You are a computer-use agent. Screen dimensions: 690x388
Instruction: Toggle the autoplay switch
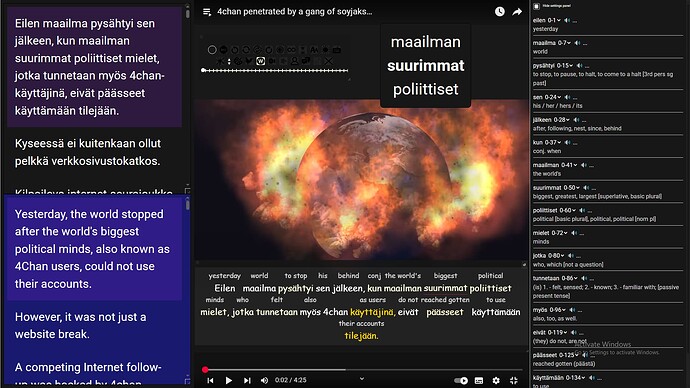[x=461, y=381]
